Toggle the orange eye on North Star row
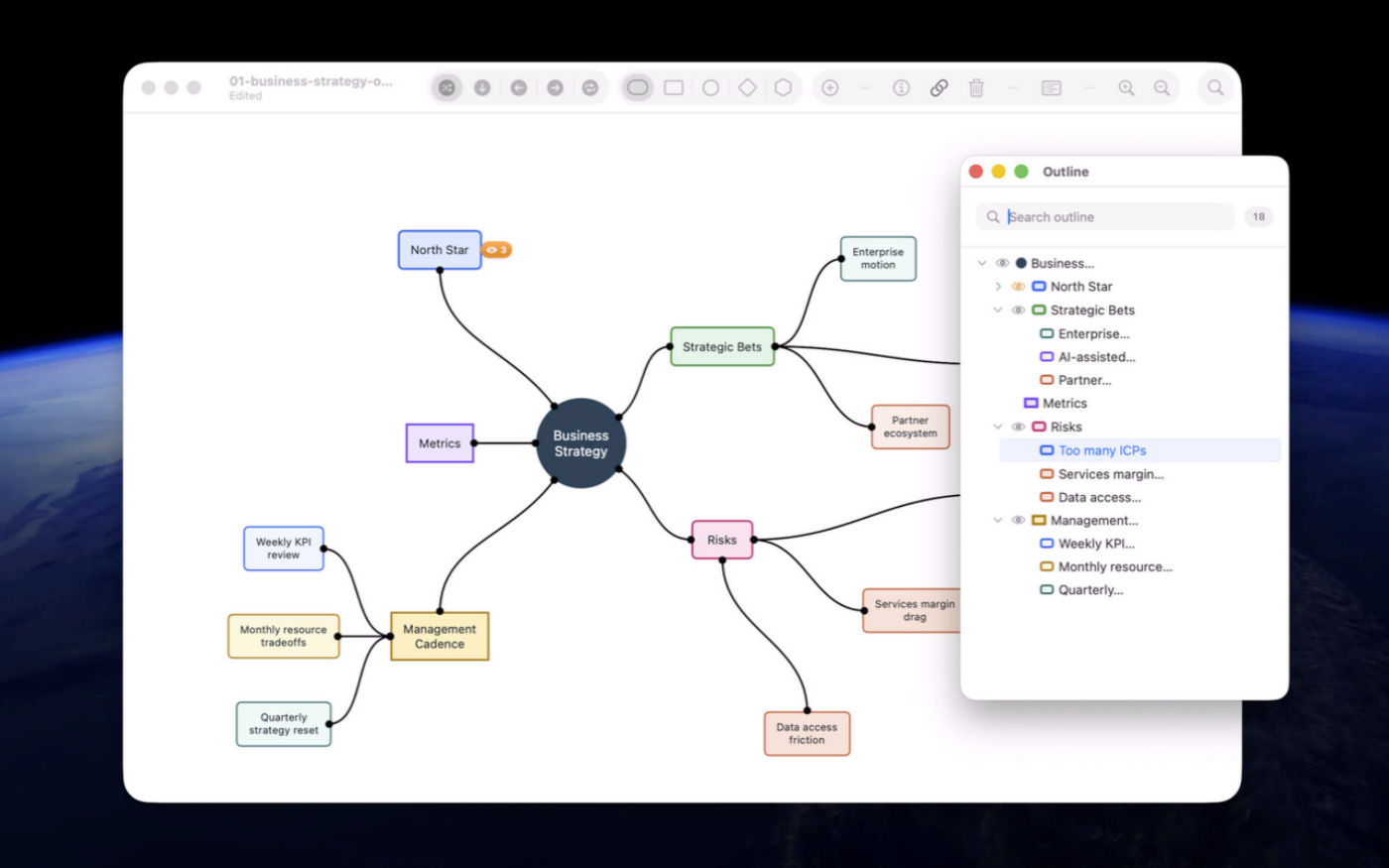This screenshot has height=868, width=1389. pos(1018,287)
